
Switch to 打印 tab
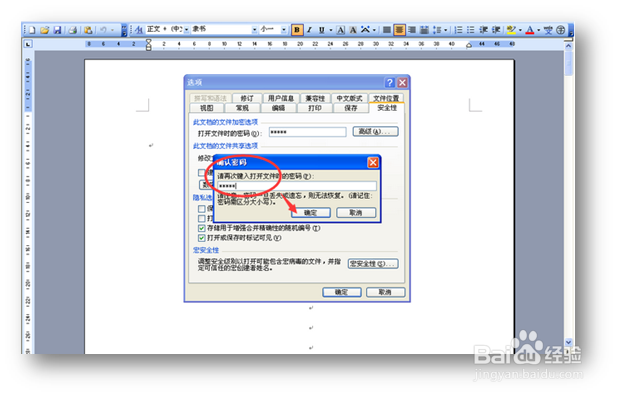[315, 108]
